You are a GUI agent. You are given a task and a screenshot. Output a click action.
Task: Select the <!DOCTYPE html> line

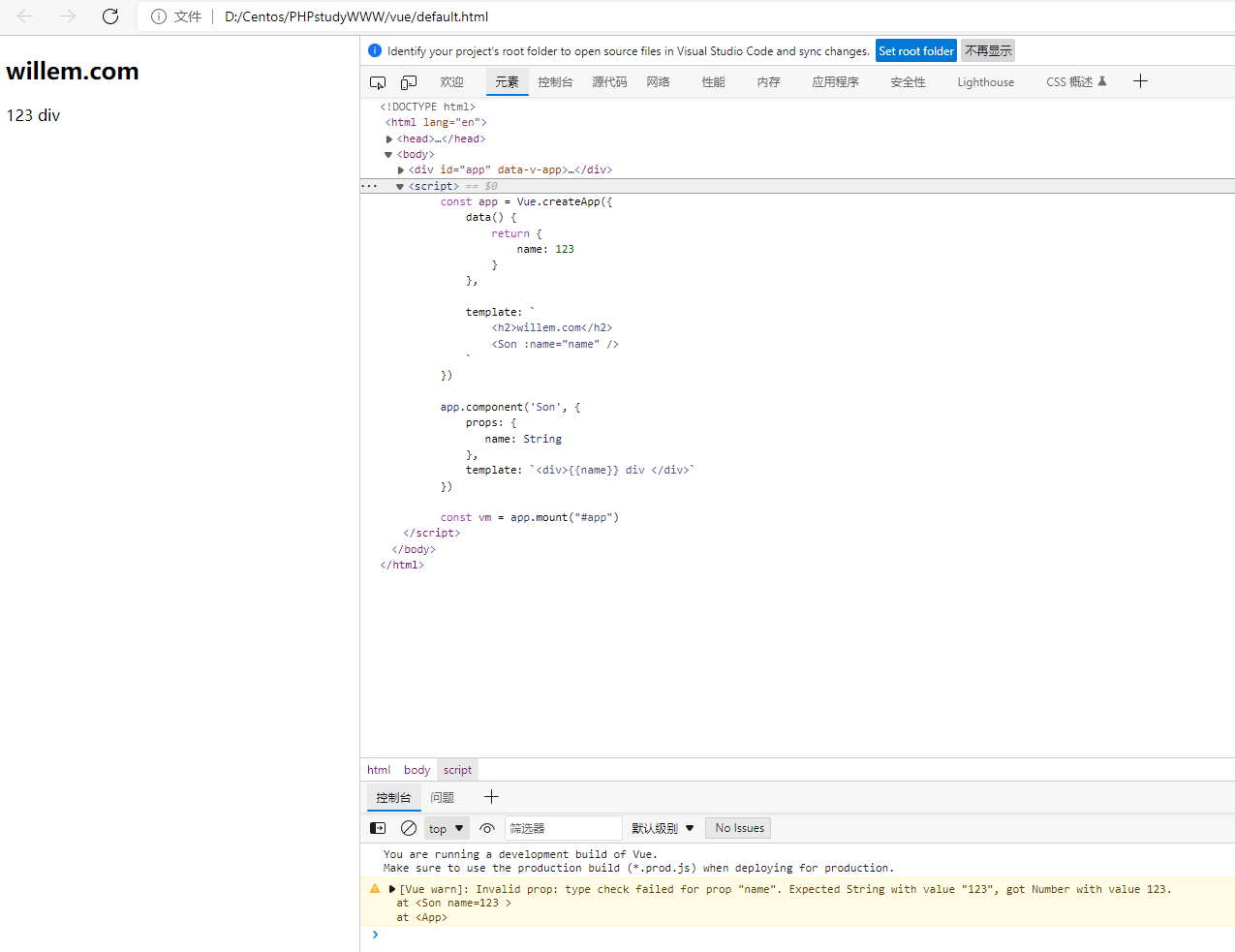[427, 107]
